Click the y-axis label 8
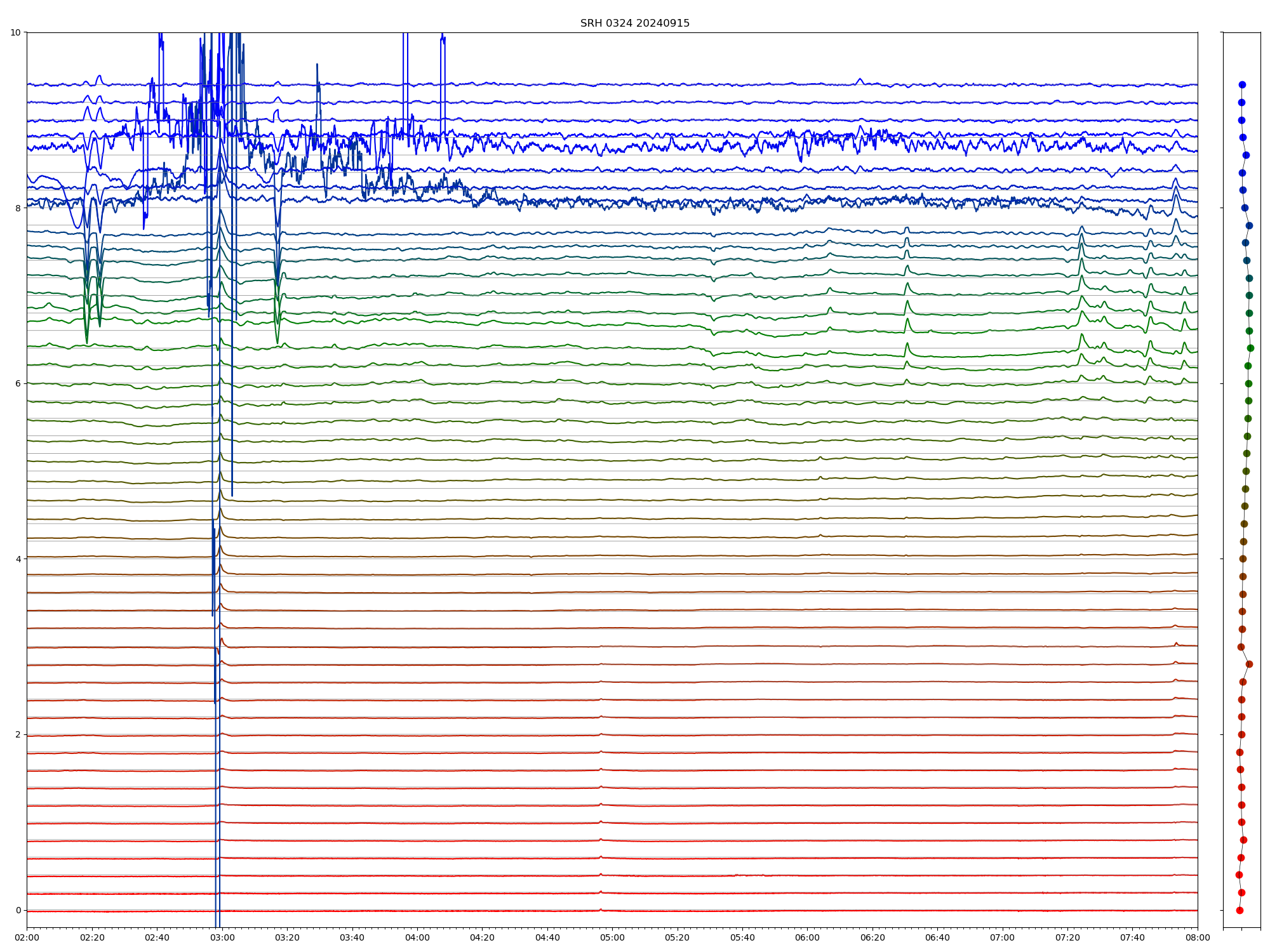1270x952 pixels. click(18, 208)
